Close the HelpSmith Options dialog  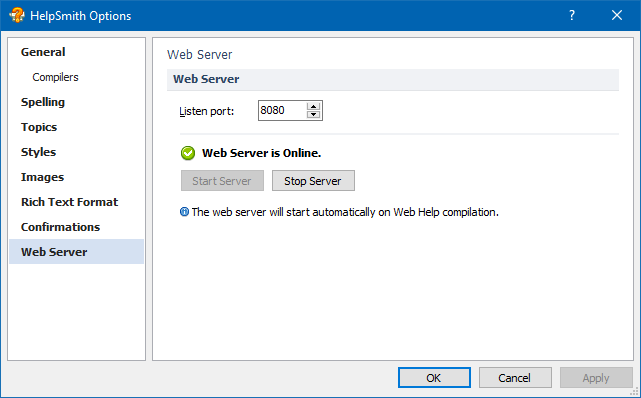coord(616,16)
